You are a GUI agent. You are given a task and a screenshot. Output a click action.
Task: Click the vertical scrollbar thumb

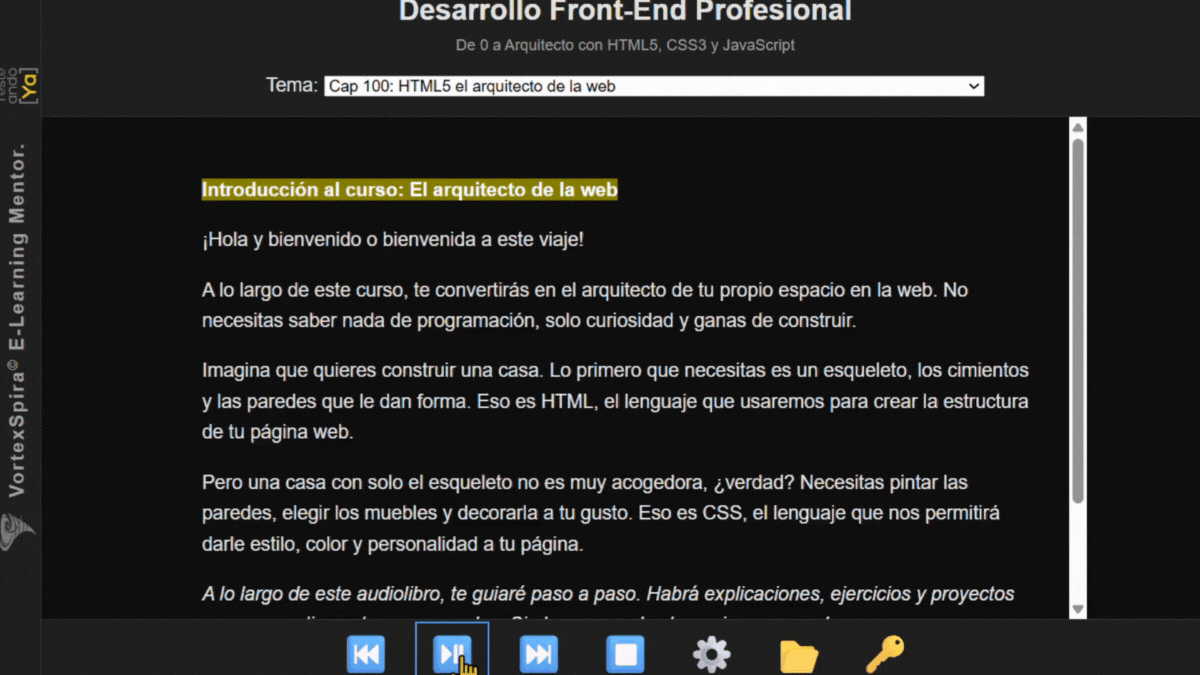pyautogui.click(x=1078, y=320)
